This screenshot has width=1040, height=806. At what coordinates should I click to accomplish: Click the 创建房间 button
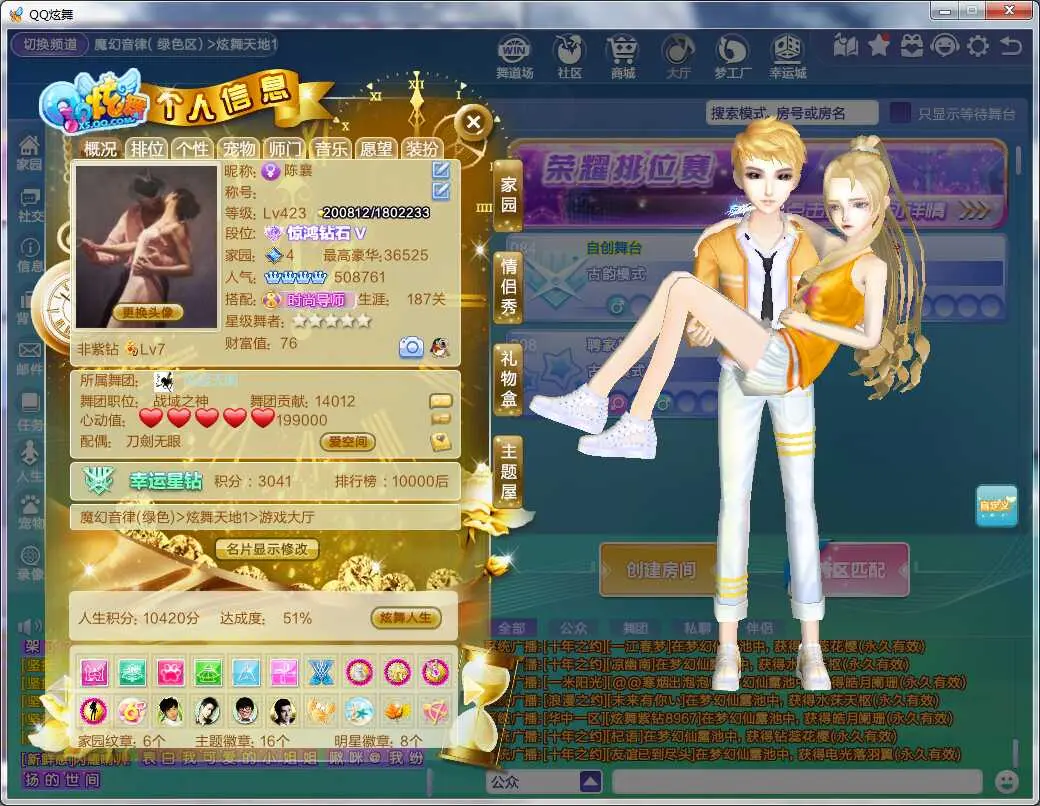pyautogui.click(x=661, y=569)
